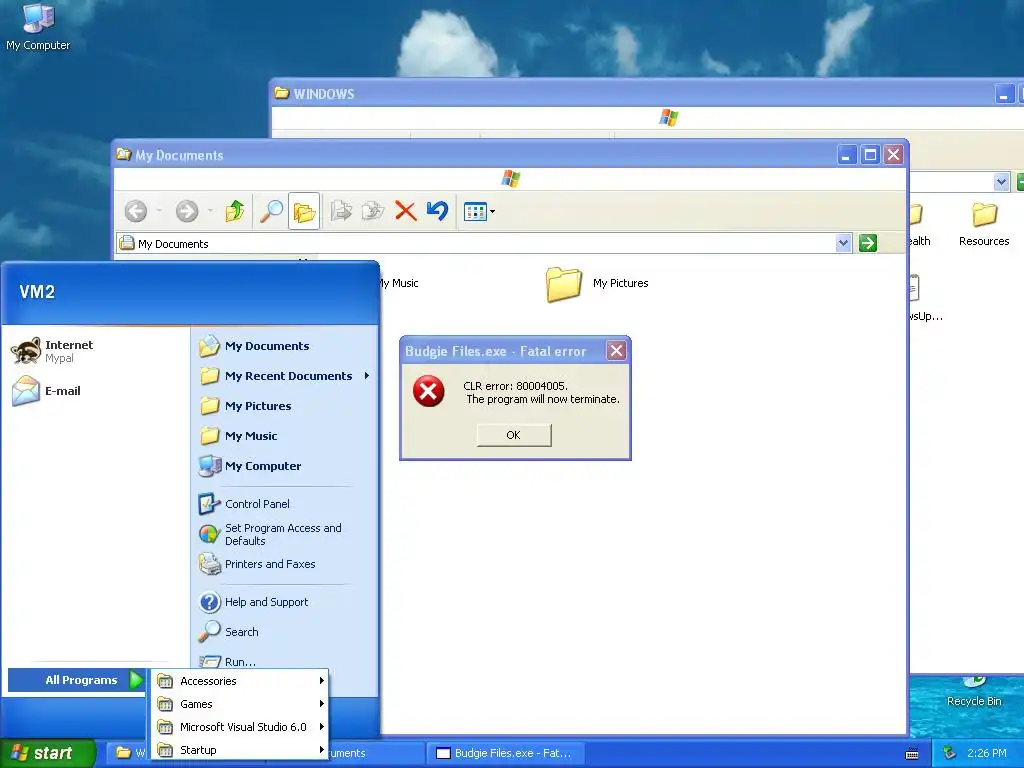Click the Back arrow in My Documents toolbar

136,211
